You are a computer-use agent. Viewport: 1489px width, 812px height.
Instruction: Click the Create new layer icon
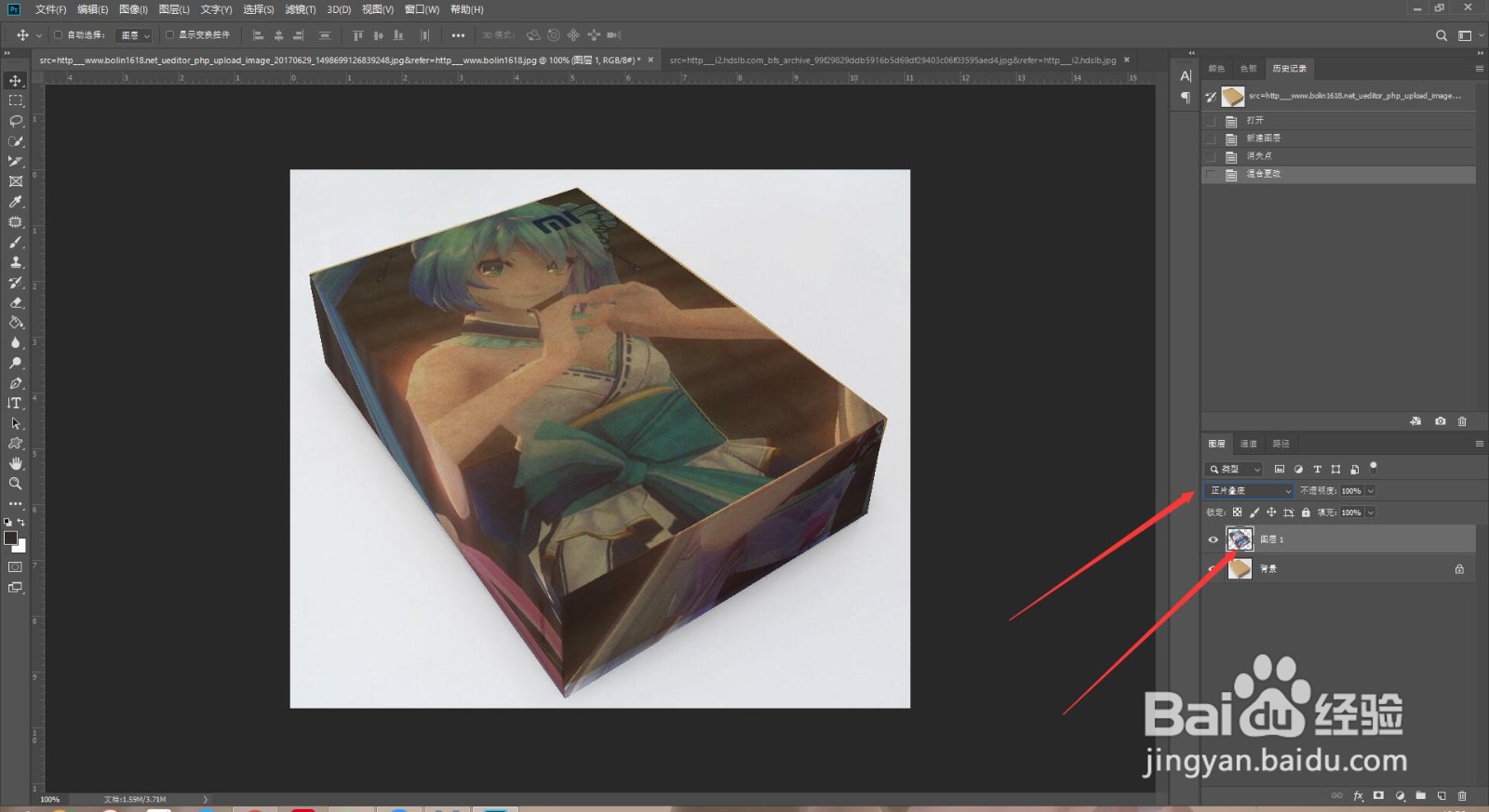1442,796
